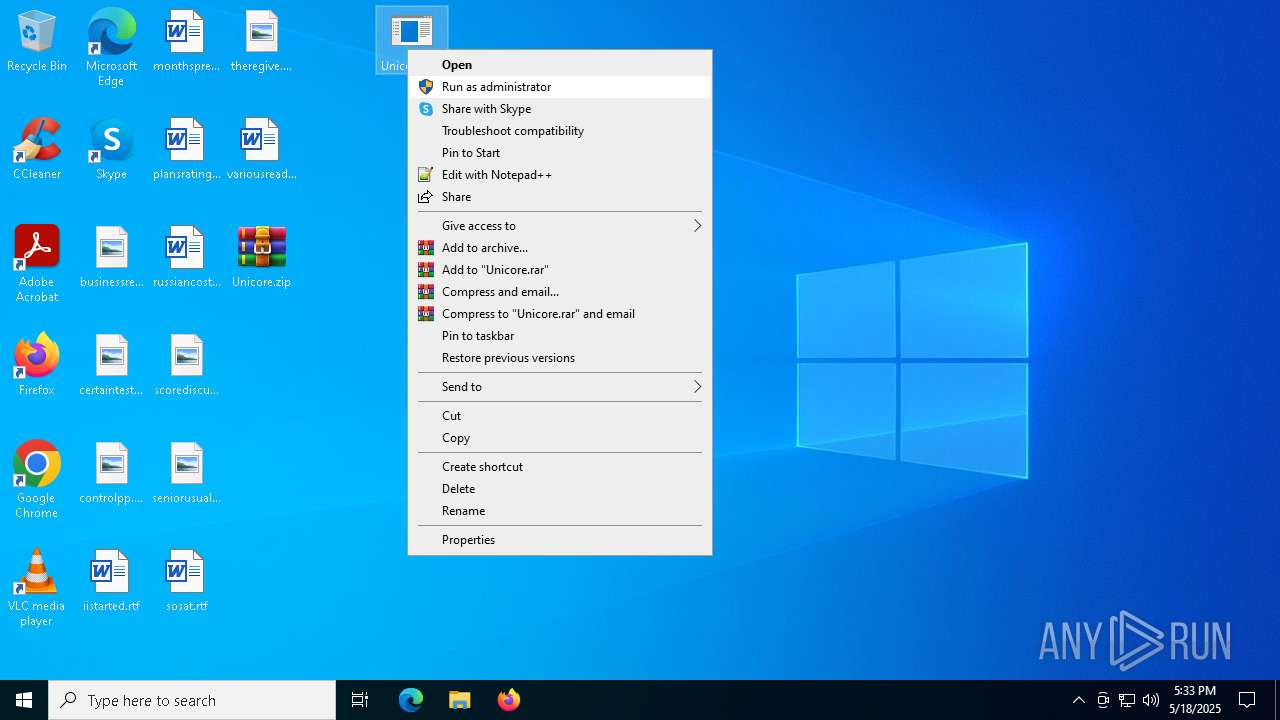Choose Copy in the context menu
This screenshot has width=1280, height=720.
pos(559,438)
